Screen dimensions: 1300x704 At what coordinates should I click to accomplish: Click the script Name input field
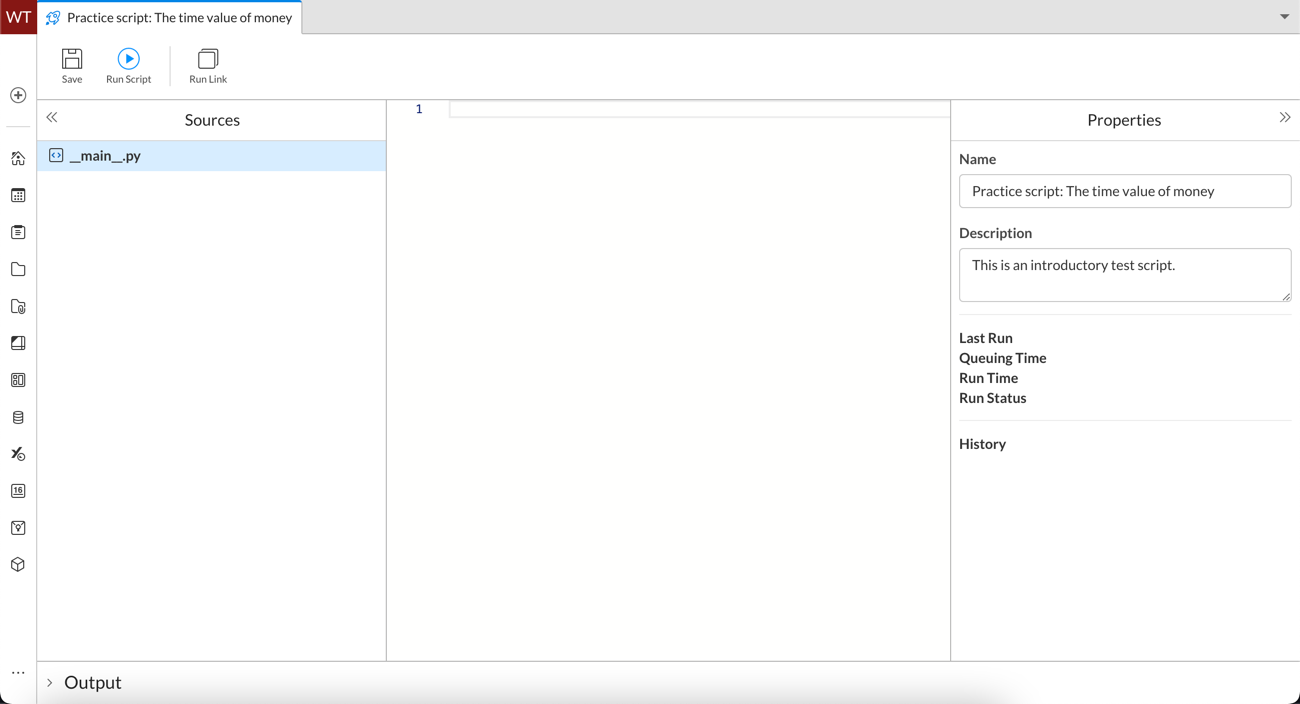coord(1124,191)
